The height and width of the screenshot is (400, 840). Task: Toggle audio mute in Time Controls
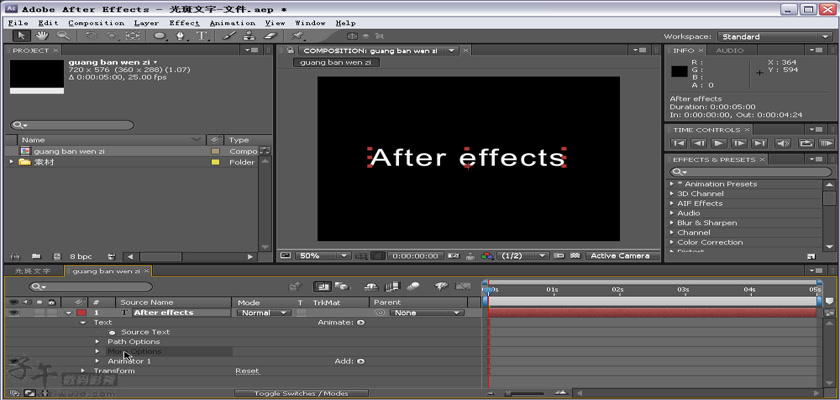click(783, 144)
